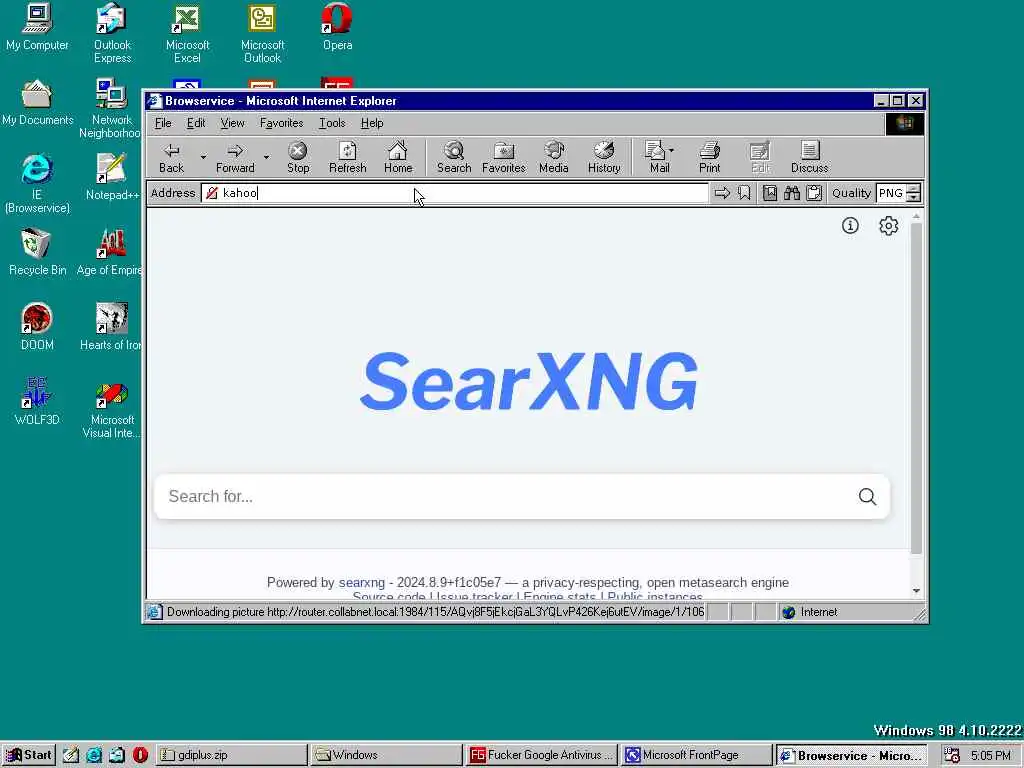Click the page scrollbar down arrow

(x=916, y=591)
